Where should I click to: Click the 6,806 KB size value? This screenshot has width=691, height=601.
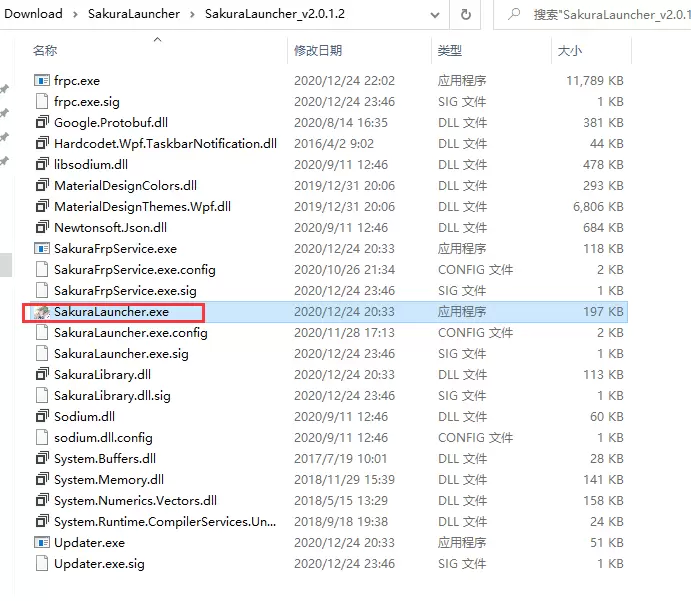click(x=598, y=207)
